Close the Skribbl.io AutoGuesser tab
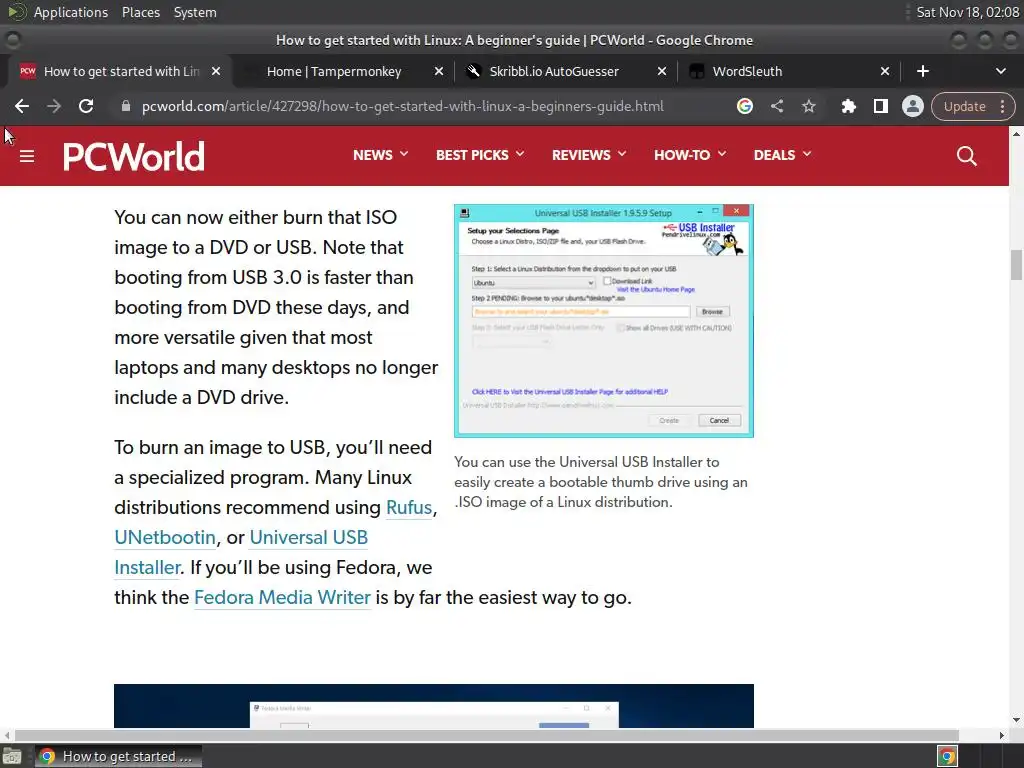The width and height of the screenshot is (1024, 768). click(x=662, y=71)
